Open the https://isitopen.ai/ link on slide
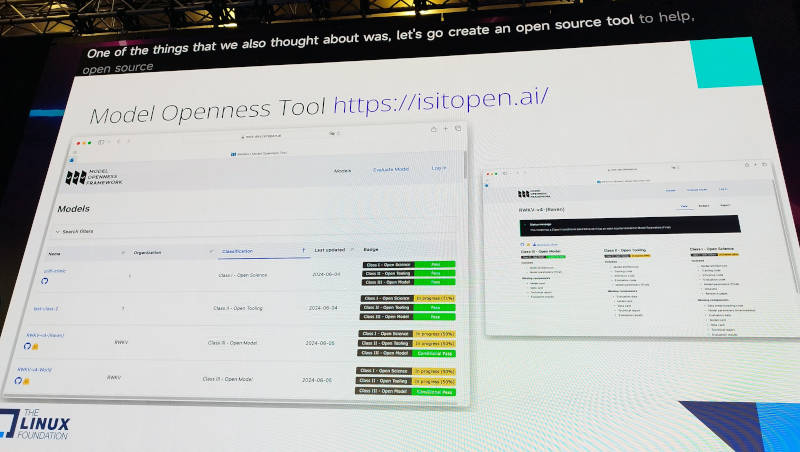 point(441,100)
